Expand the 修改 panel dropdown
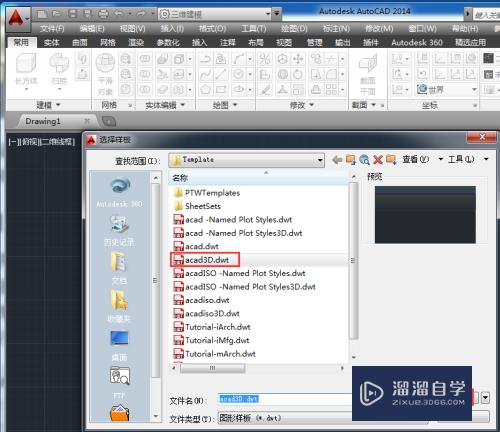 coord(302,105)
